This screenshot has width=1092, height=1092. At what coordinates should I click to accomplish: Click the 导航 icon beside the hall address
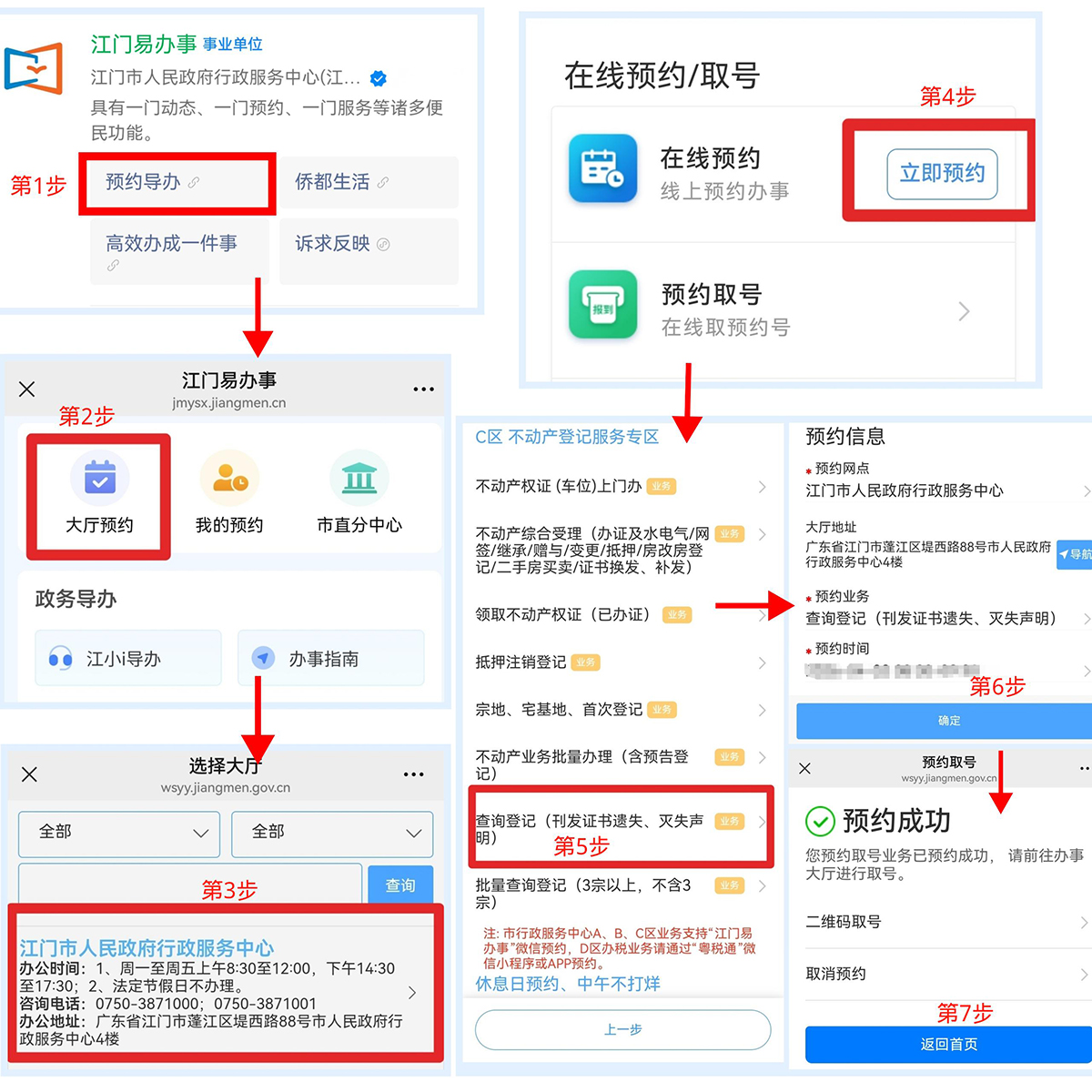(1072, 555)
